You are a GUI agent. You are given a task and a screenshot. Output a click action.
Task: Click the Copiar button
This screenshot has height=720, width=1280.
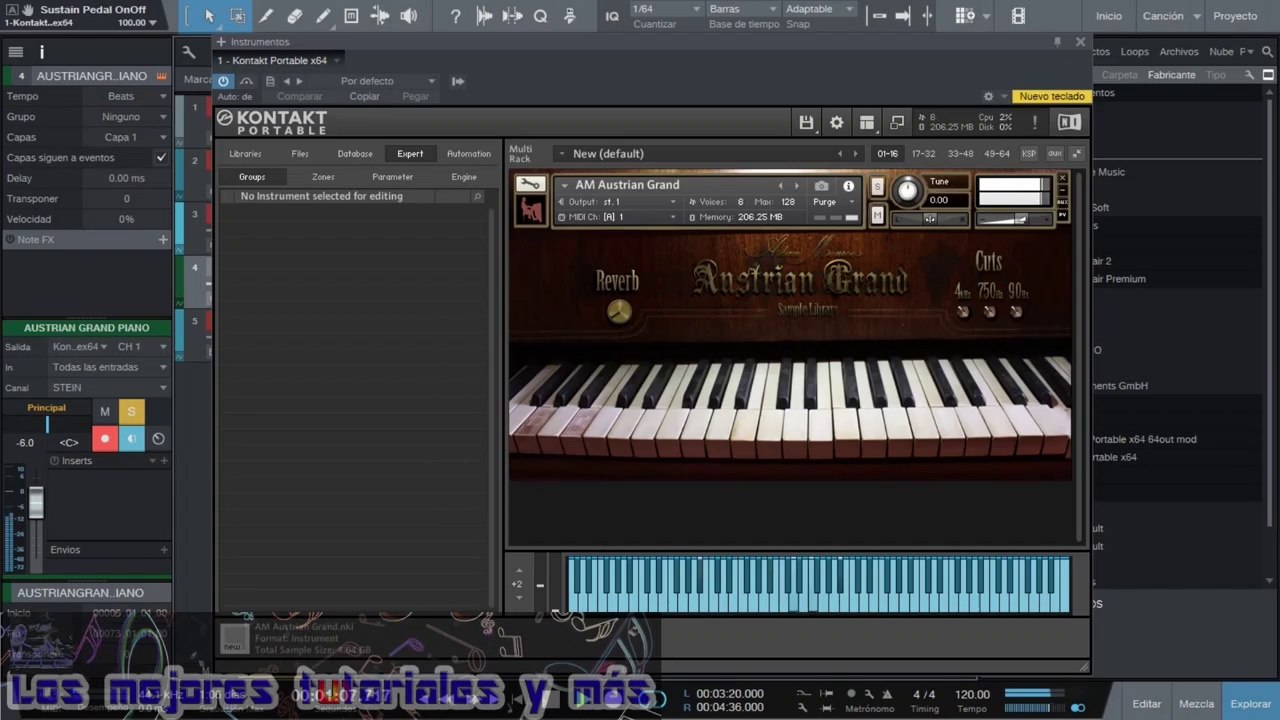[364, 96]
